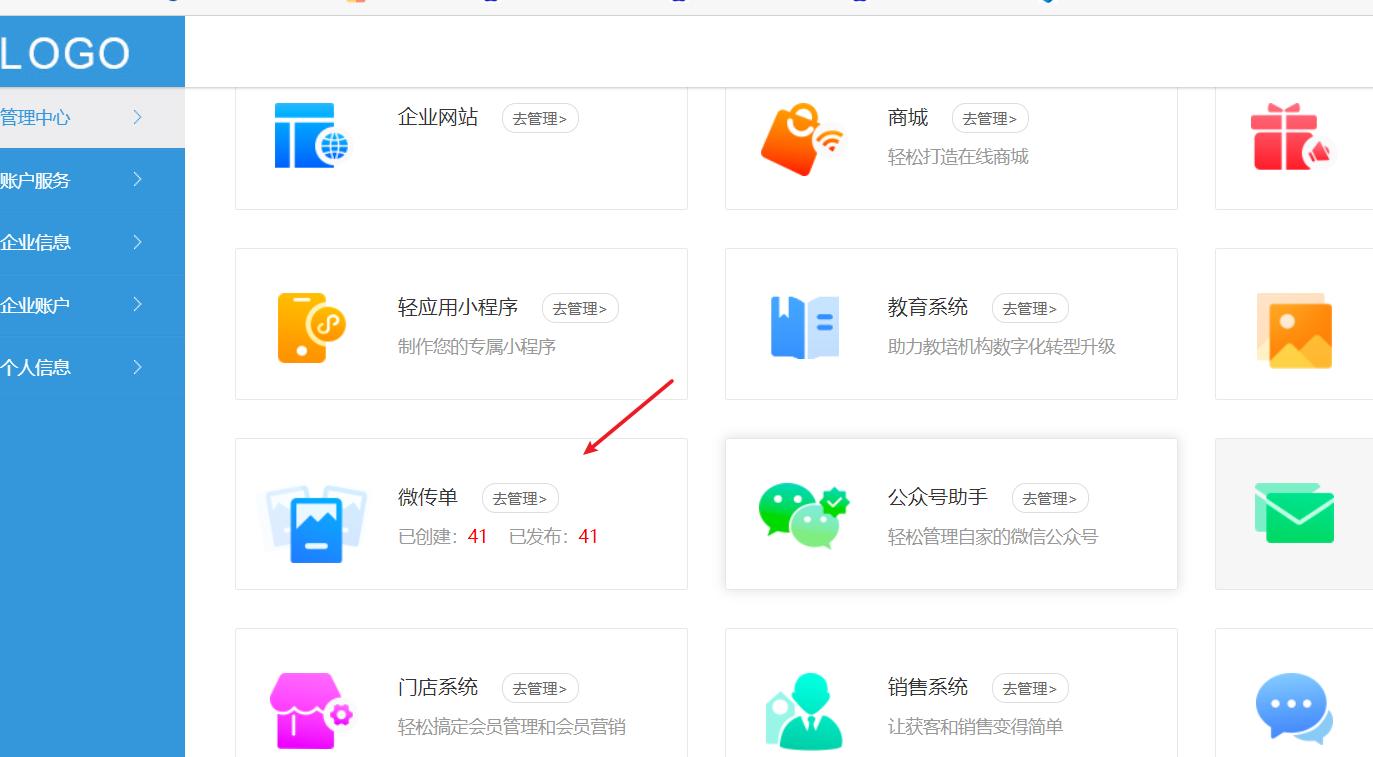Click 去管理 on the 微传单 card
The width and height of the screenshot is (1373, 757).
(x=520, y=497)
